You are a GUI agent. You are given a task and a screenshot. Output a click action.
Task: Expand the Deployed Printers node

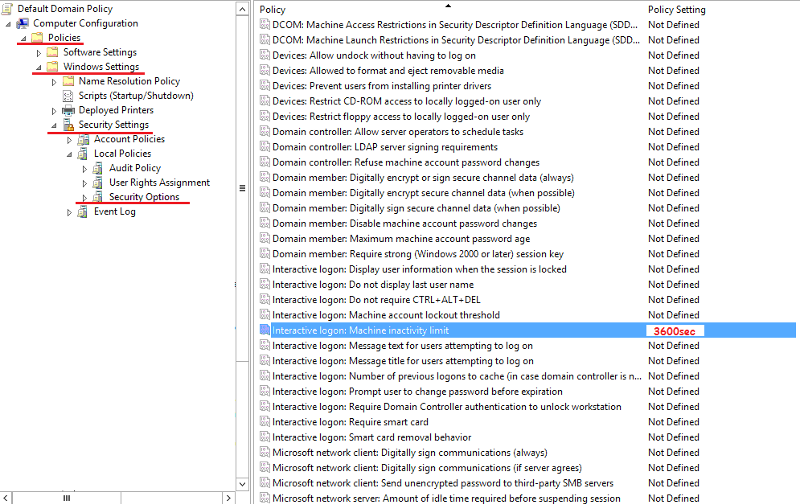tap(54, 111)
